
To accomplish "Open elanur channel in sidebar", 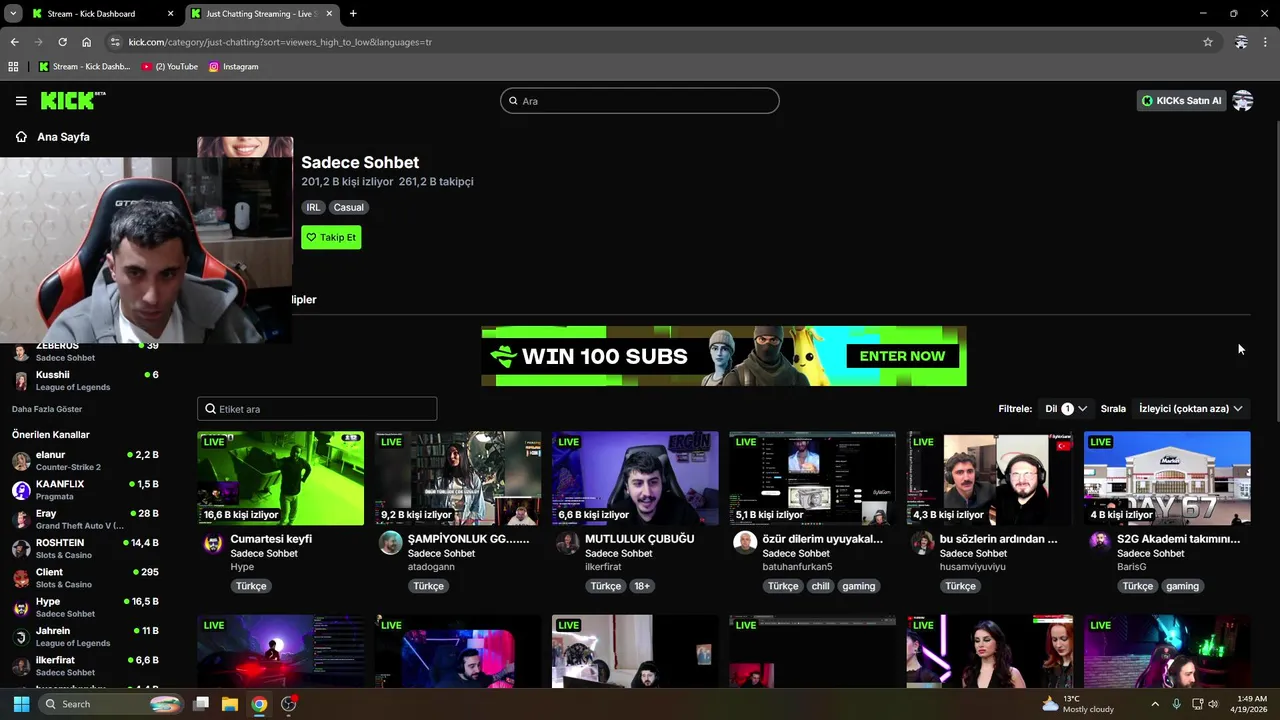I will (85, 461).
